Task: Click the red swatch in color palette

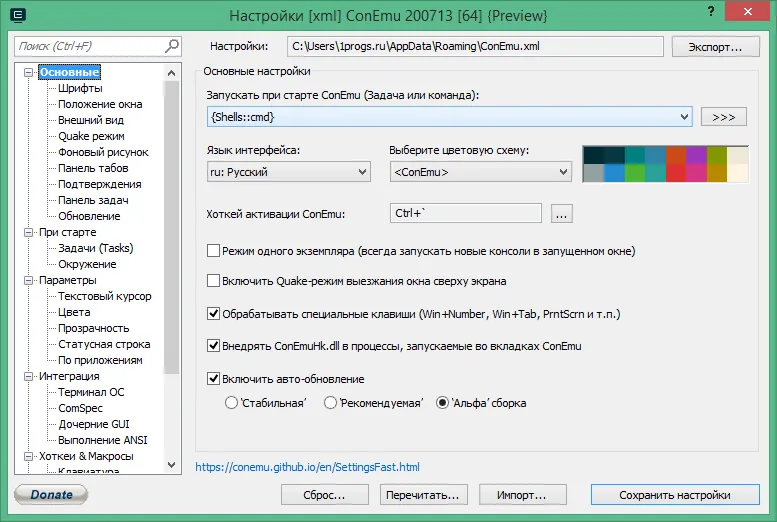Action: [x=675, y=173]
